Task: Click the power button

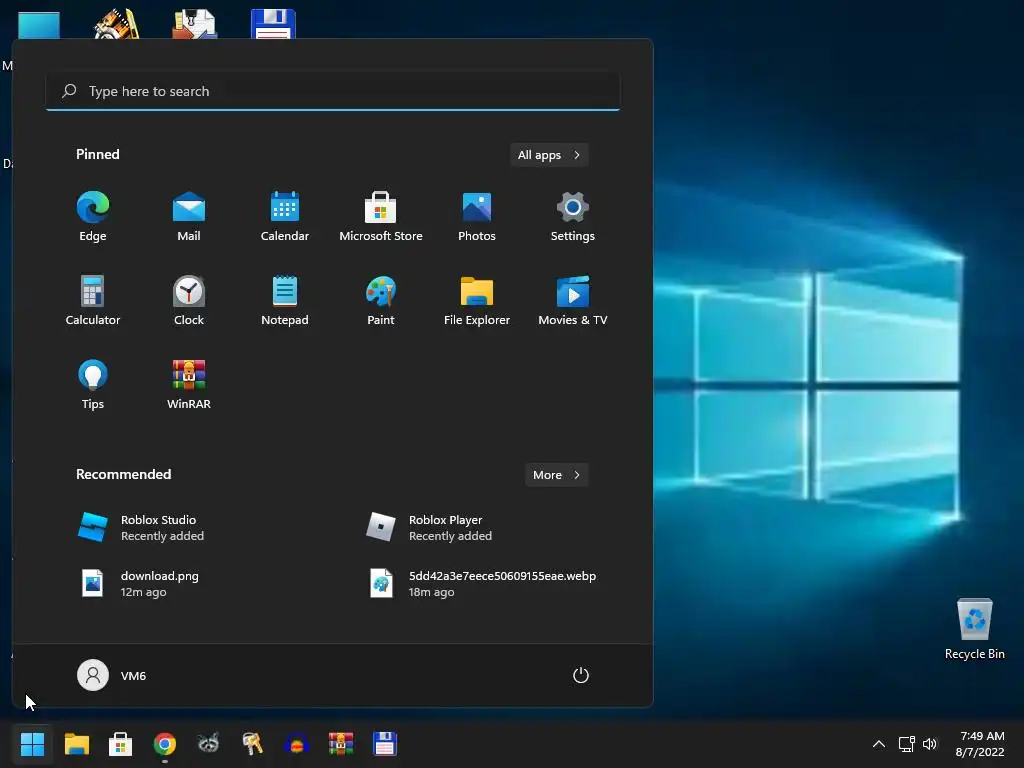Action: tap(581, 675)
